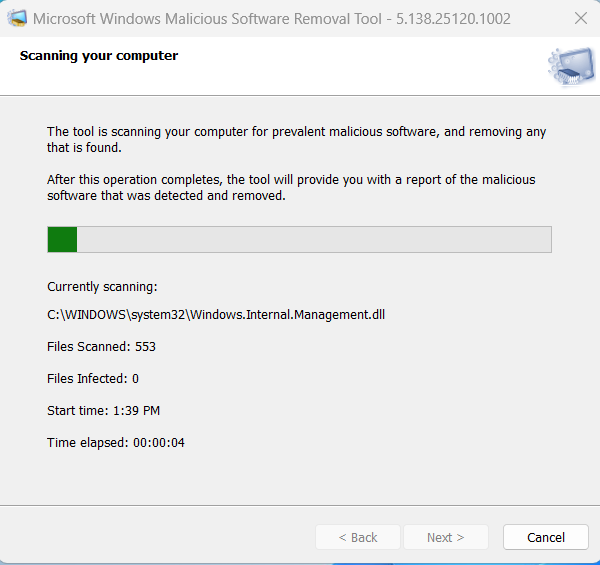Image resolution: width=600 pixels, height=565 pixels.
Task: Click the disabled Back button
Action: pyautogui.click(x=358, y=537)
